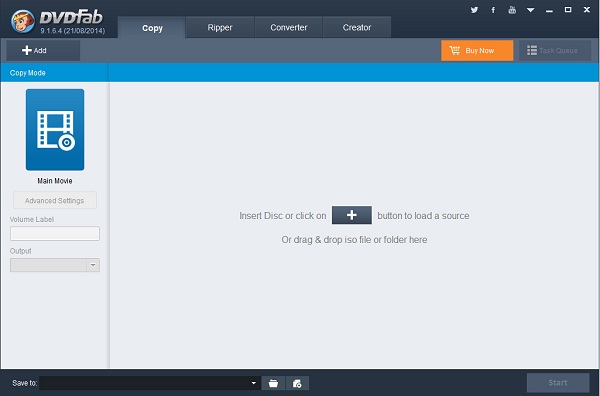
Task: Select the Copy tab
Action: (x=152, y=28)
